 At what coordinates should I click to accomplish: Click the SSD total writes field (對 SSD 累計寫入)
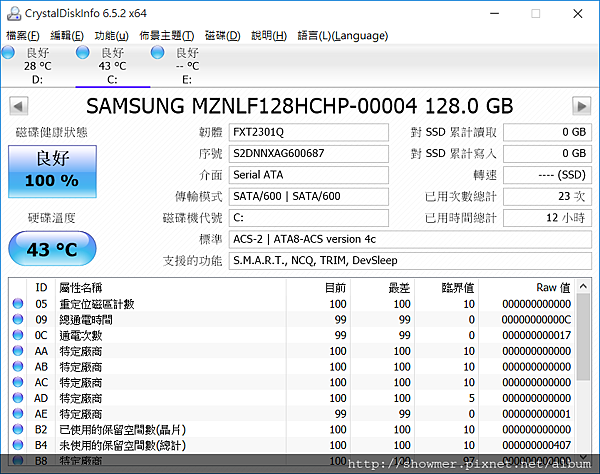click(547, 153)
